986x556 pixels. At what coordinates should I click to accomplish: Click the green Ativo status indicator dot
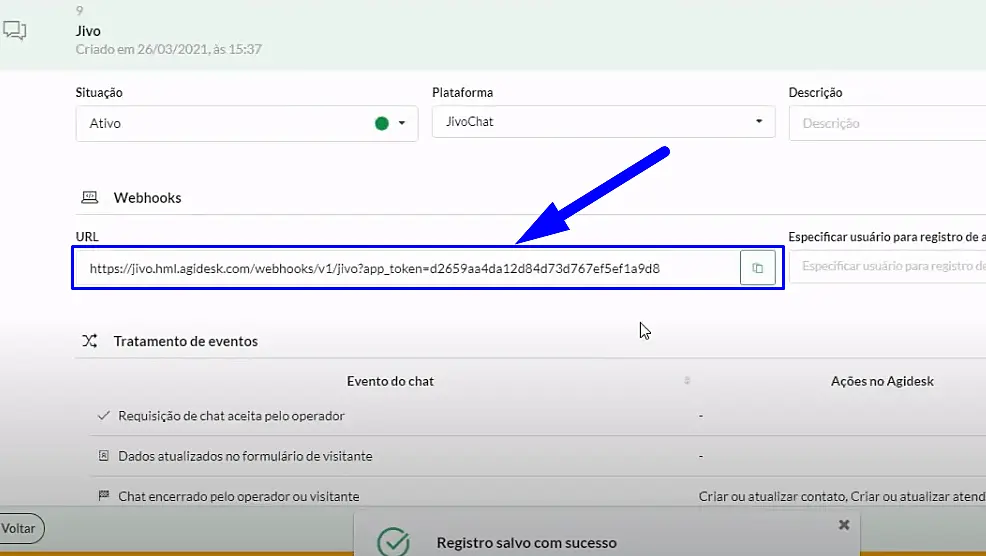click(382, 123)
